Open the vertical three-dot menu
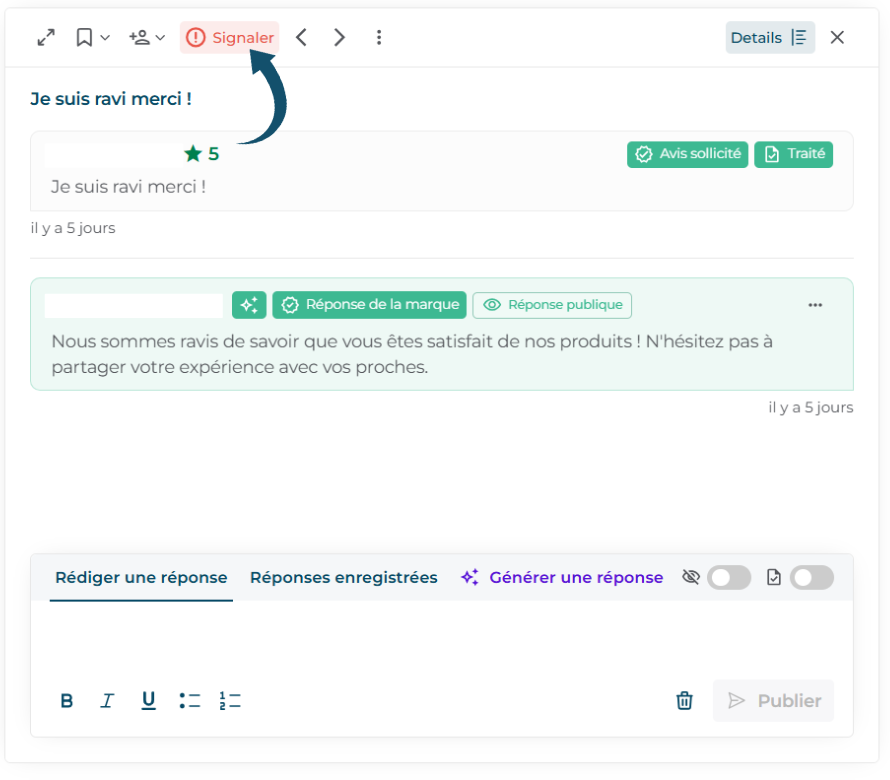This screenshot has width=890, height=780. point(378,38)
